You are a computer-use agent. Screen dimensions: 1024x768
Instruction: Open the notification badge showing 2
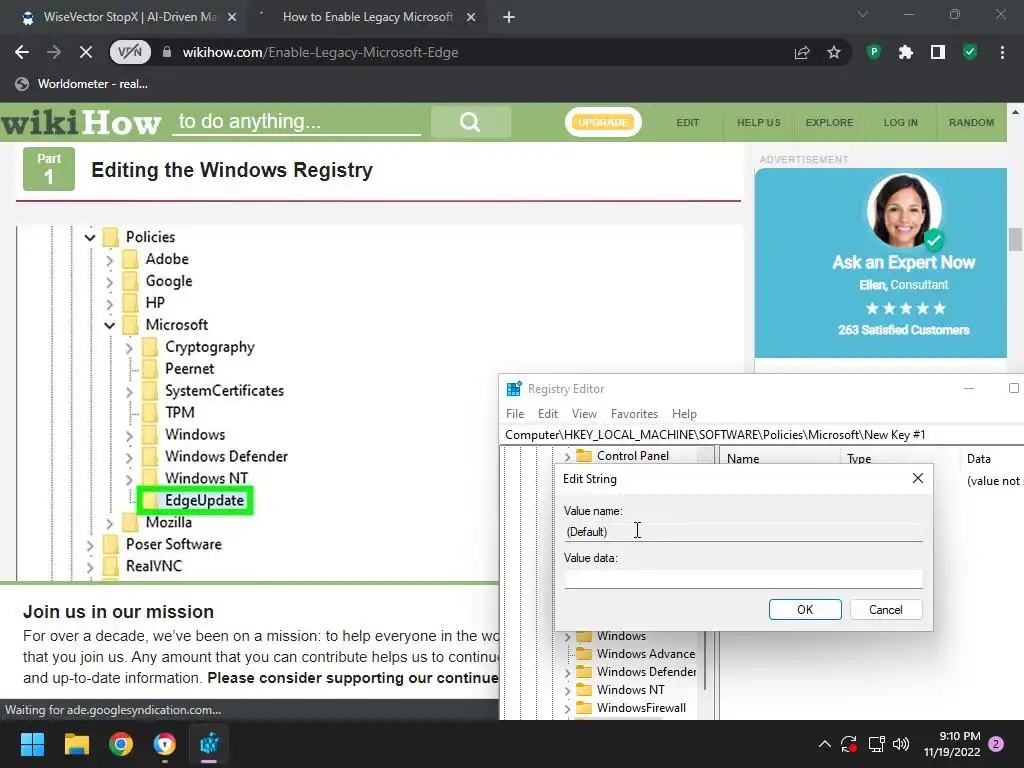pos(996,744)
